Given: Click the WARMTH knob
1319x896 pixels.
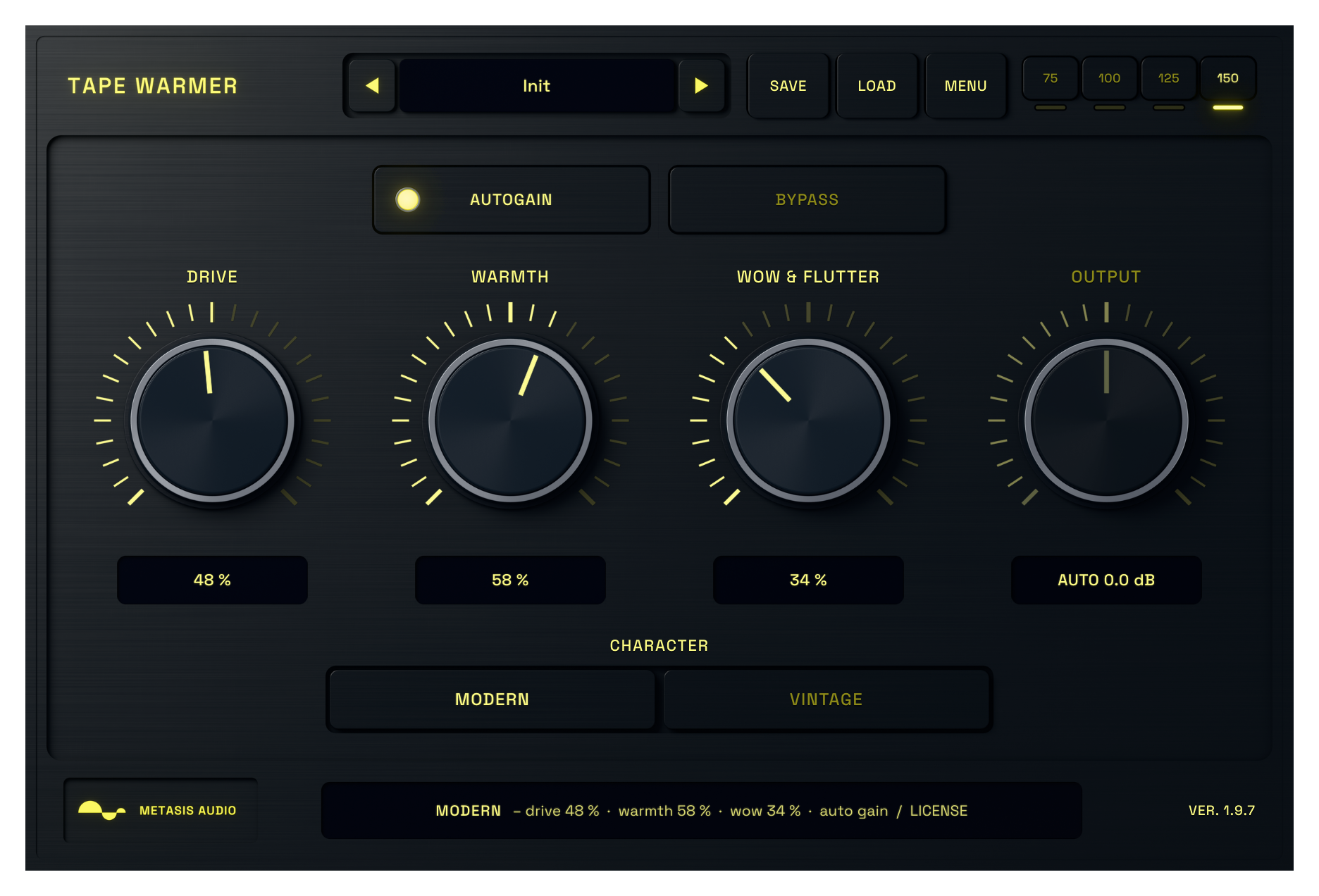Looking at the screenshot, I should click(510, 421).
